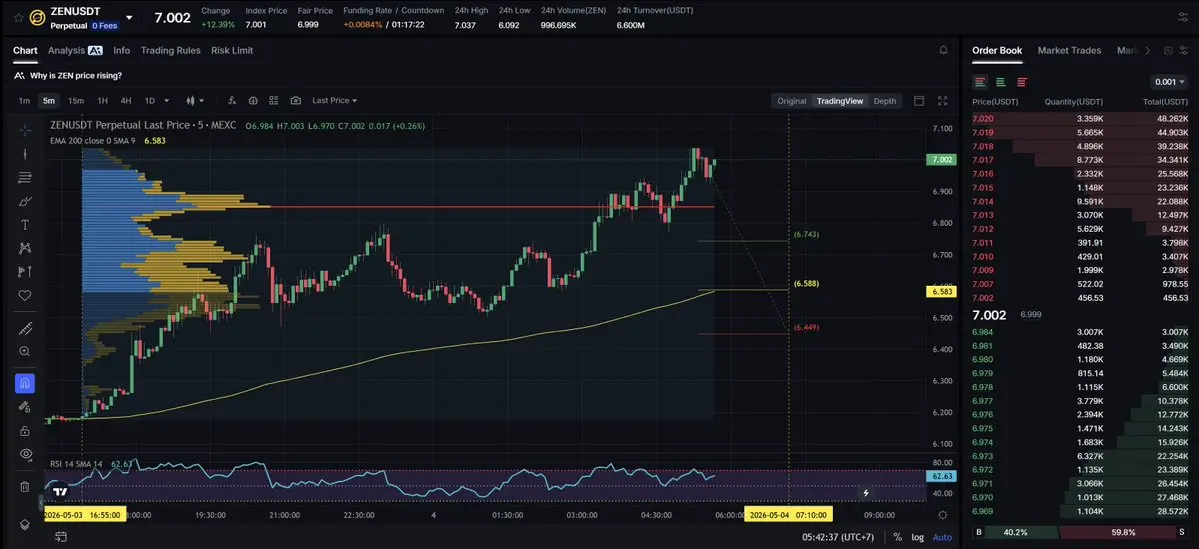Toggle percent scale on price axis
1199x549 pixels.
[x=898, y=538]
